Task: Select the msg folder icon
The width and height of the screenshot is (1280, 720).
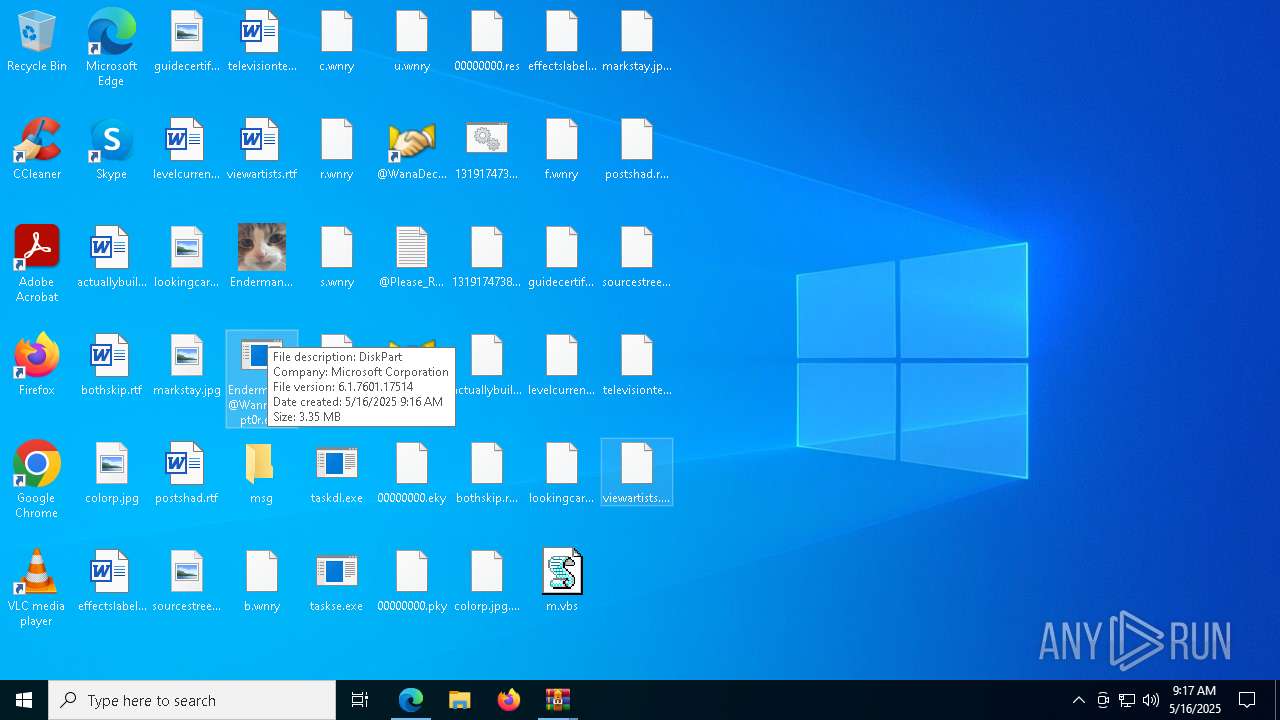Action: [x=262, y=474]
